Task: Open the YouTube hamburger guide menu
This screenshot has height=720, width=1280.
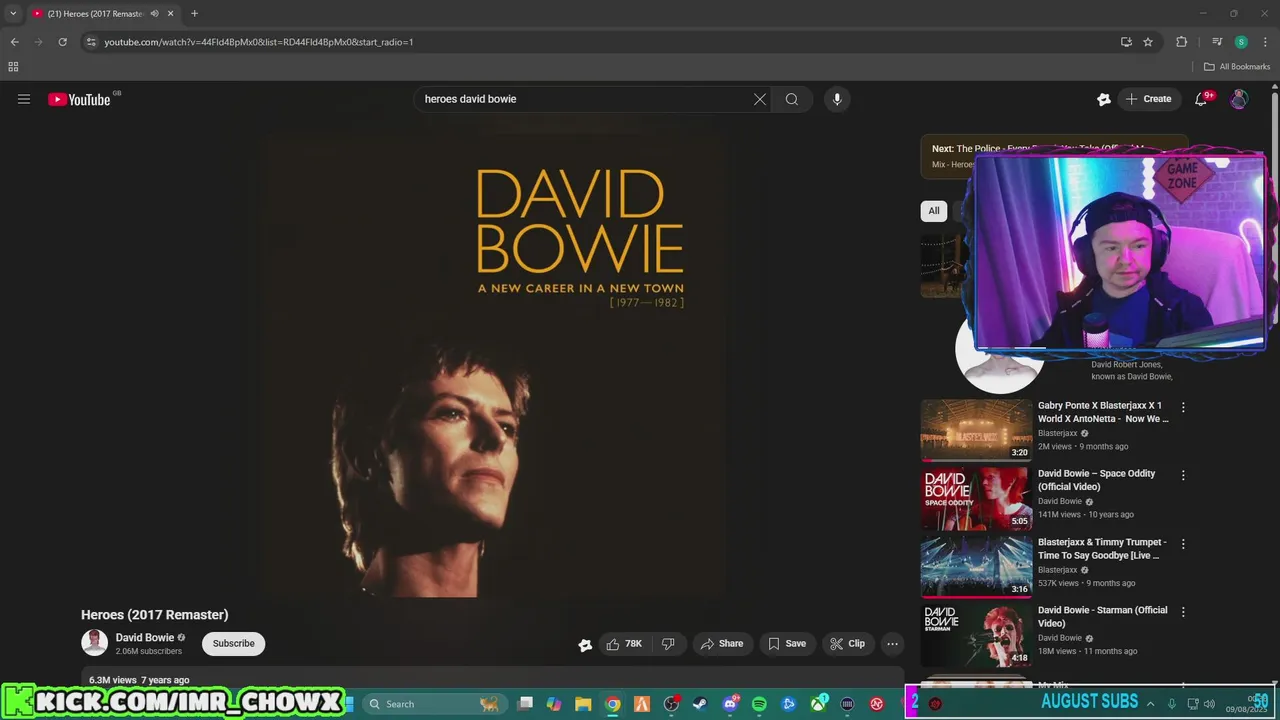Action: click(x=24, y=99)
